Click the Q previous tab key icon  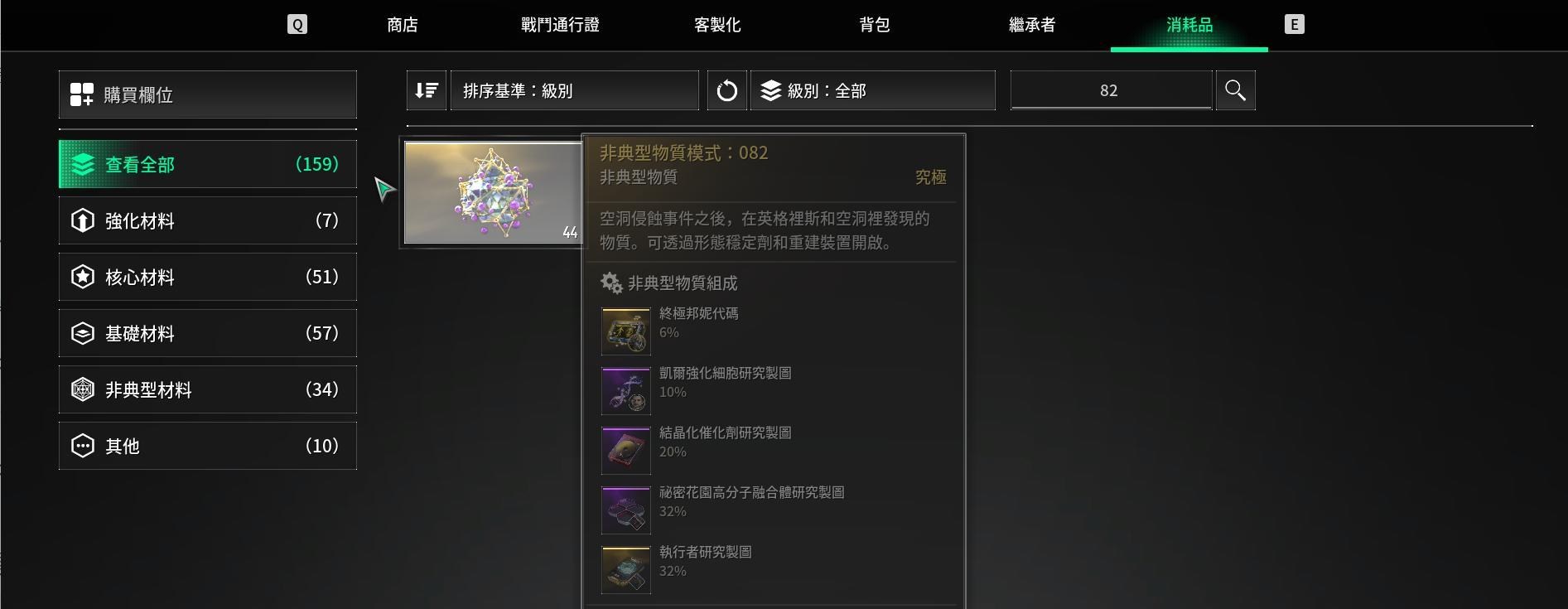tap(297, 24)
